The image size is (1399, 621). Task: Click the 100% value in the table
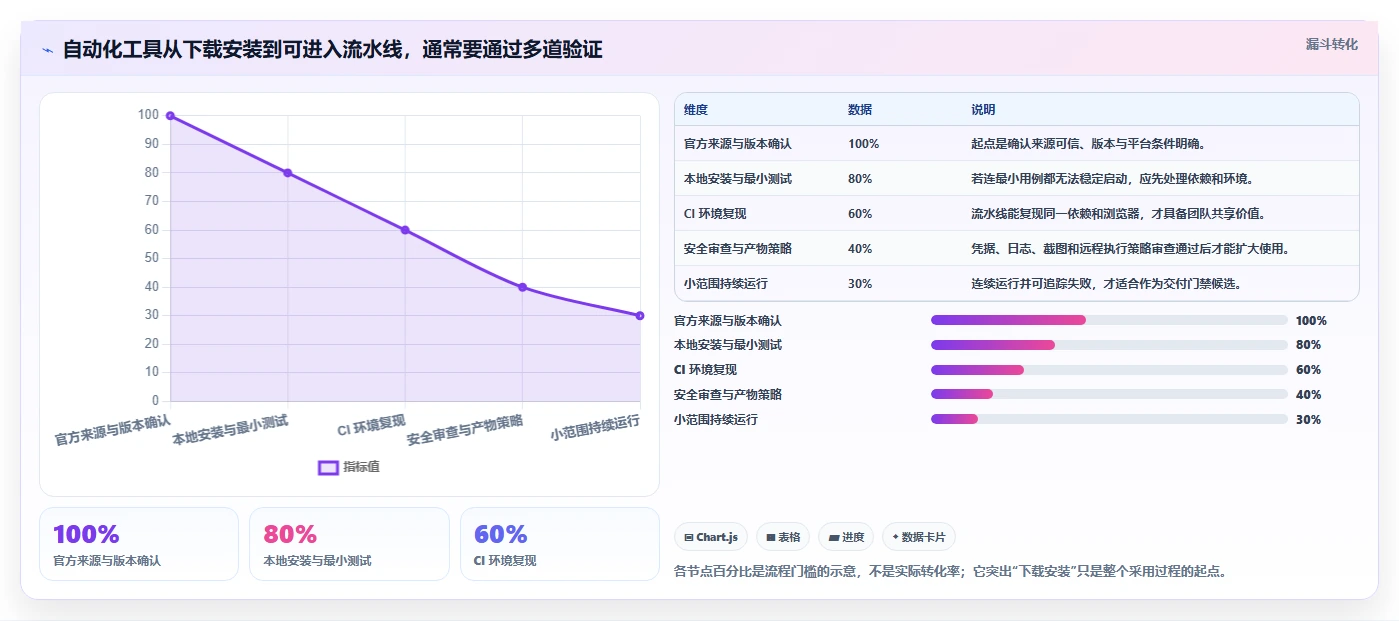863,144
